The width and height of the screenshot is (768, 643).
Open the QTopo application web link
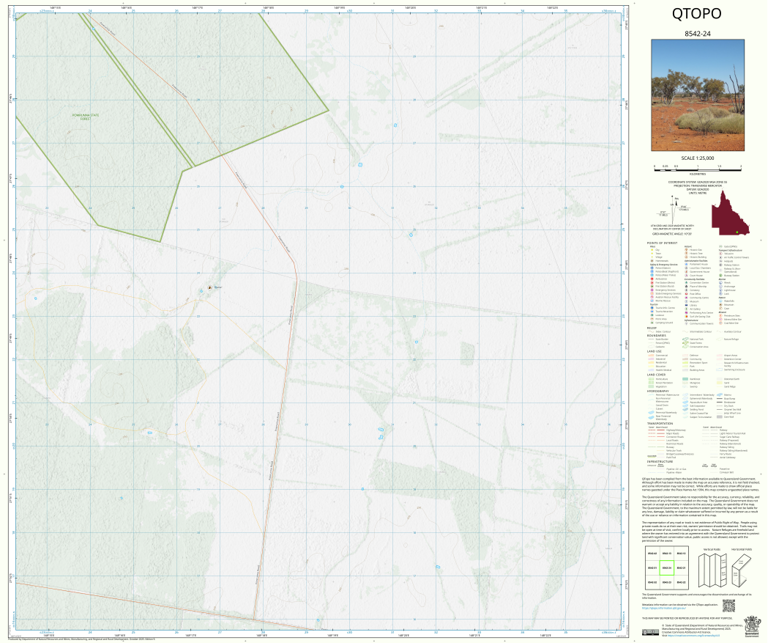tap(664, 608)
